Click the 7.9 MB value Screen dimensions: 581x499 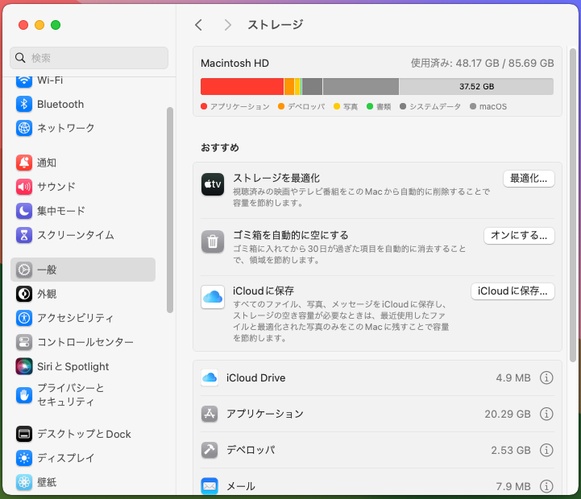(x=513, y=486)
